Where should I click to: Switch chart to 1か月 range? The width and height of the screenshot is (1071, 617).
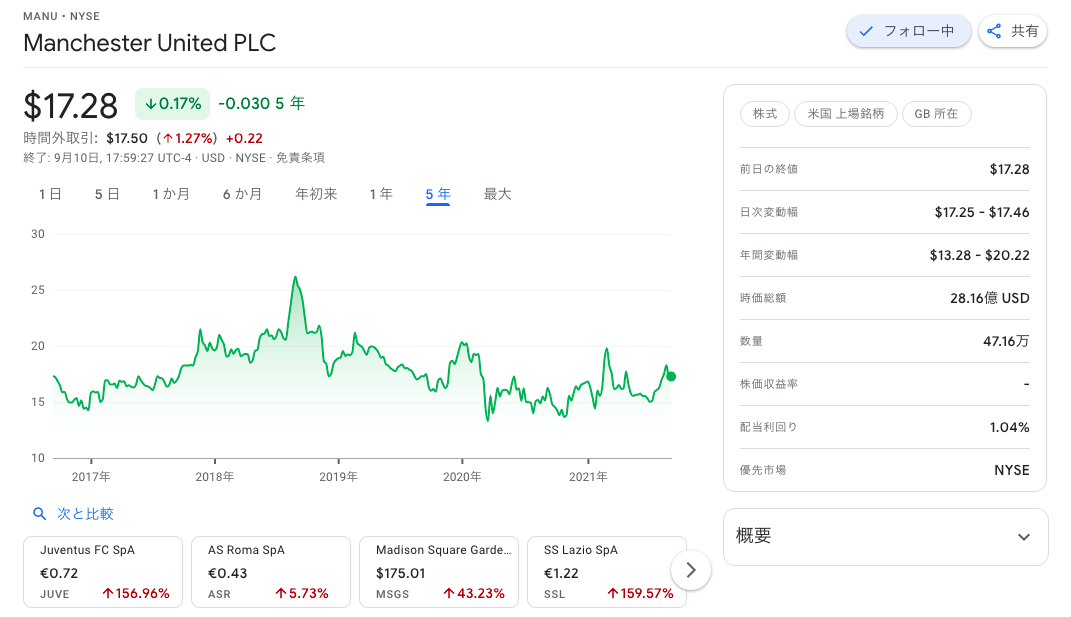[x=171, y=195]
